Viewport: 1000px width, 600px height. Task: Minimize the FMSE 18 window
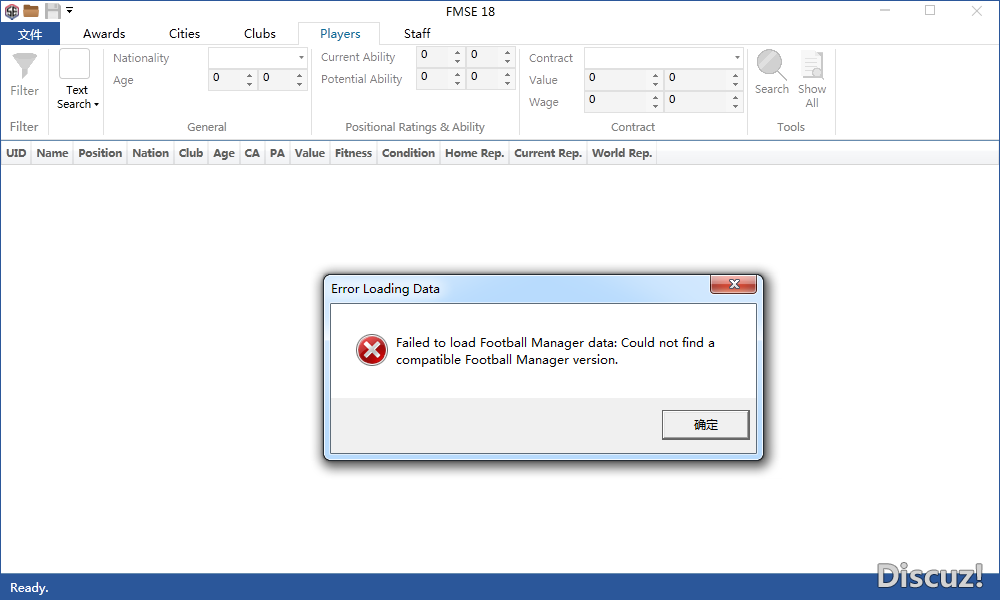tap(885, 11)
